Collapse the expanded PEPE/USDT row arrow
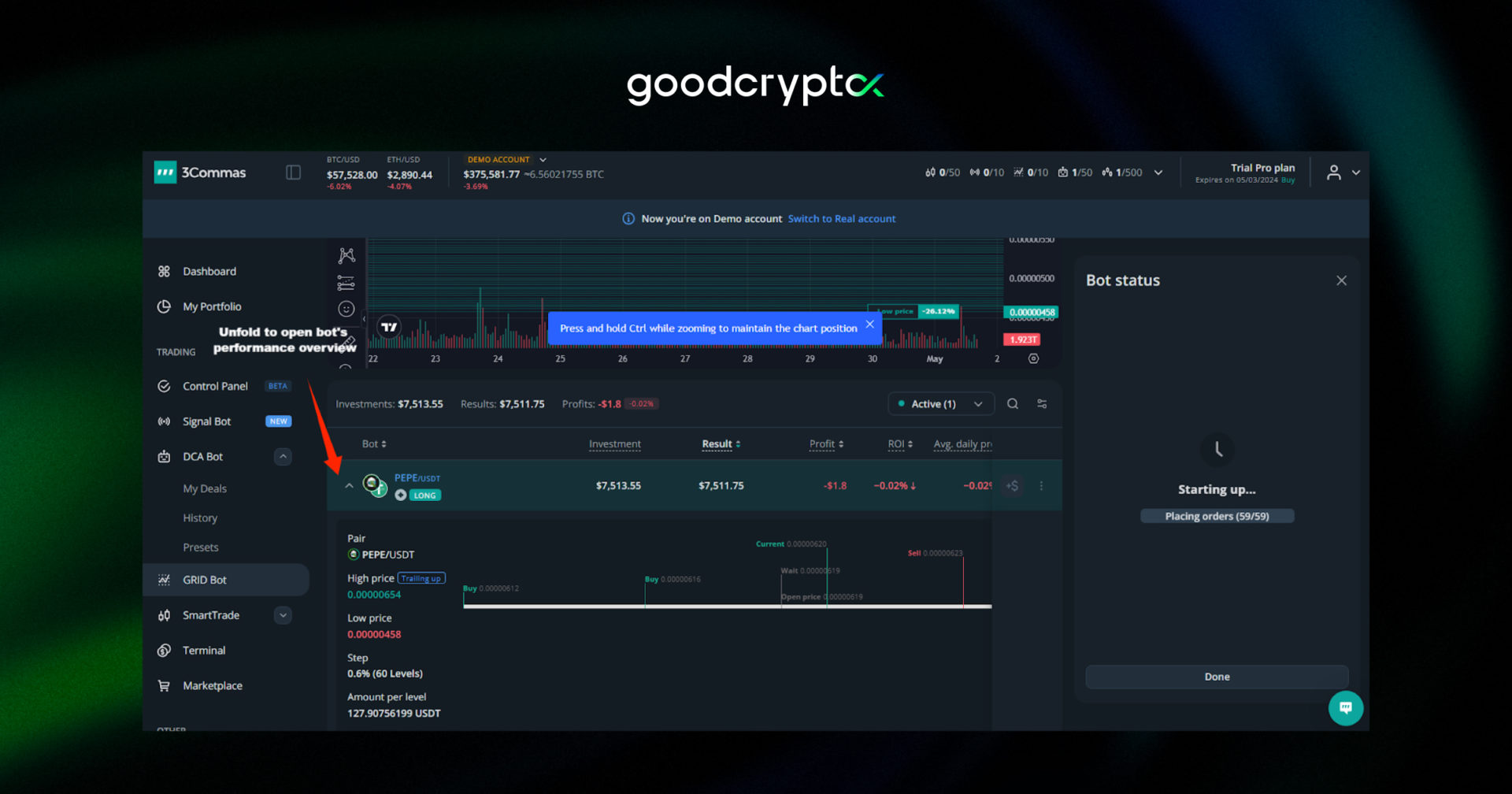Screen dimensions: 1512x794 [x=349, y=485]
